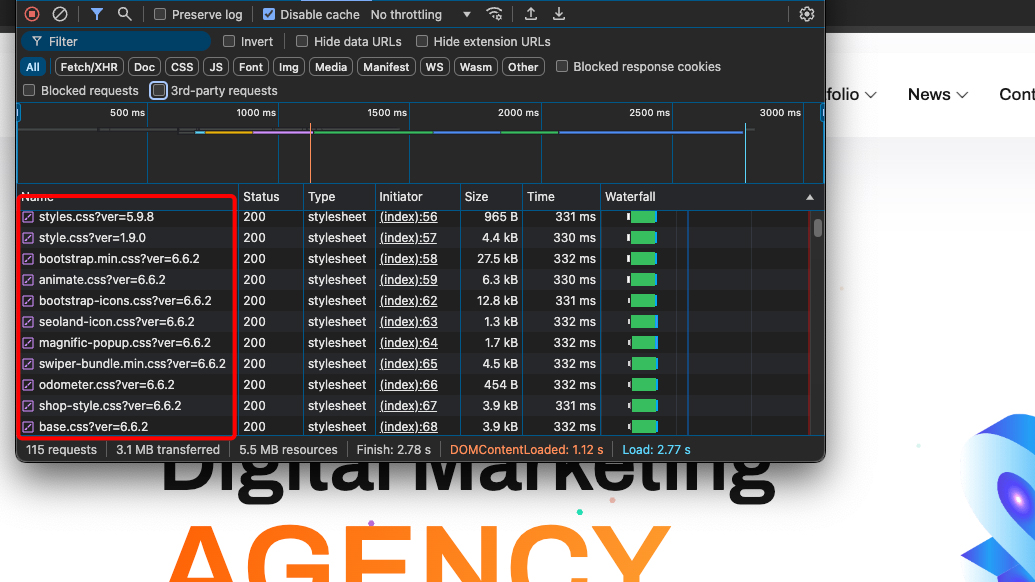Image resolution: width=1035 pixels, height=582 pixels.
Task: Enable the 3rd-party requests checkbox
Action: pos(159,91)
